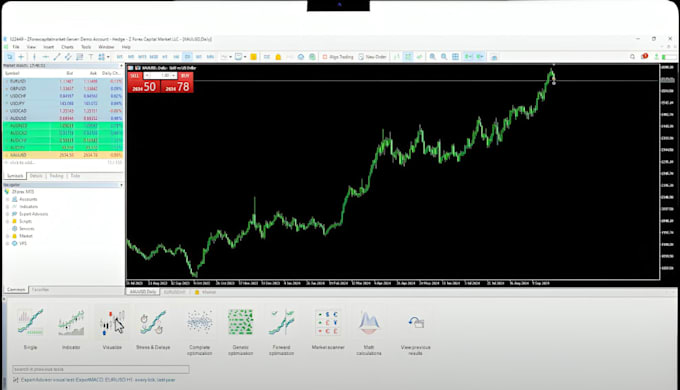Open the Charts menu
Image resolution: width=680 pixels, height=390 pixels.
coord(67,47)
